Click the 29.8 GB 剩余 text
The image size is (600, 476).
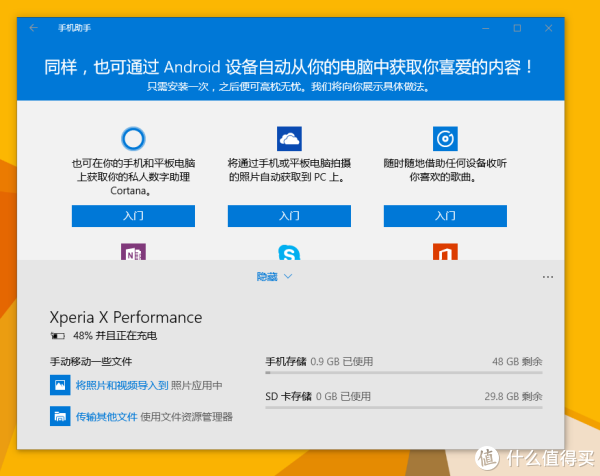click(x=513, y=396)
